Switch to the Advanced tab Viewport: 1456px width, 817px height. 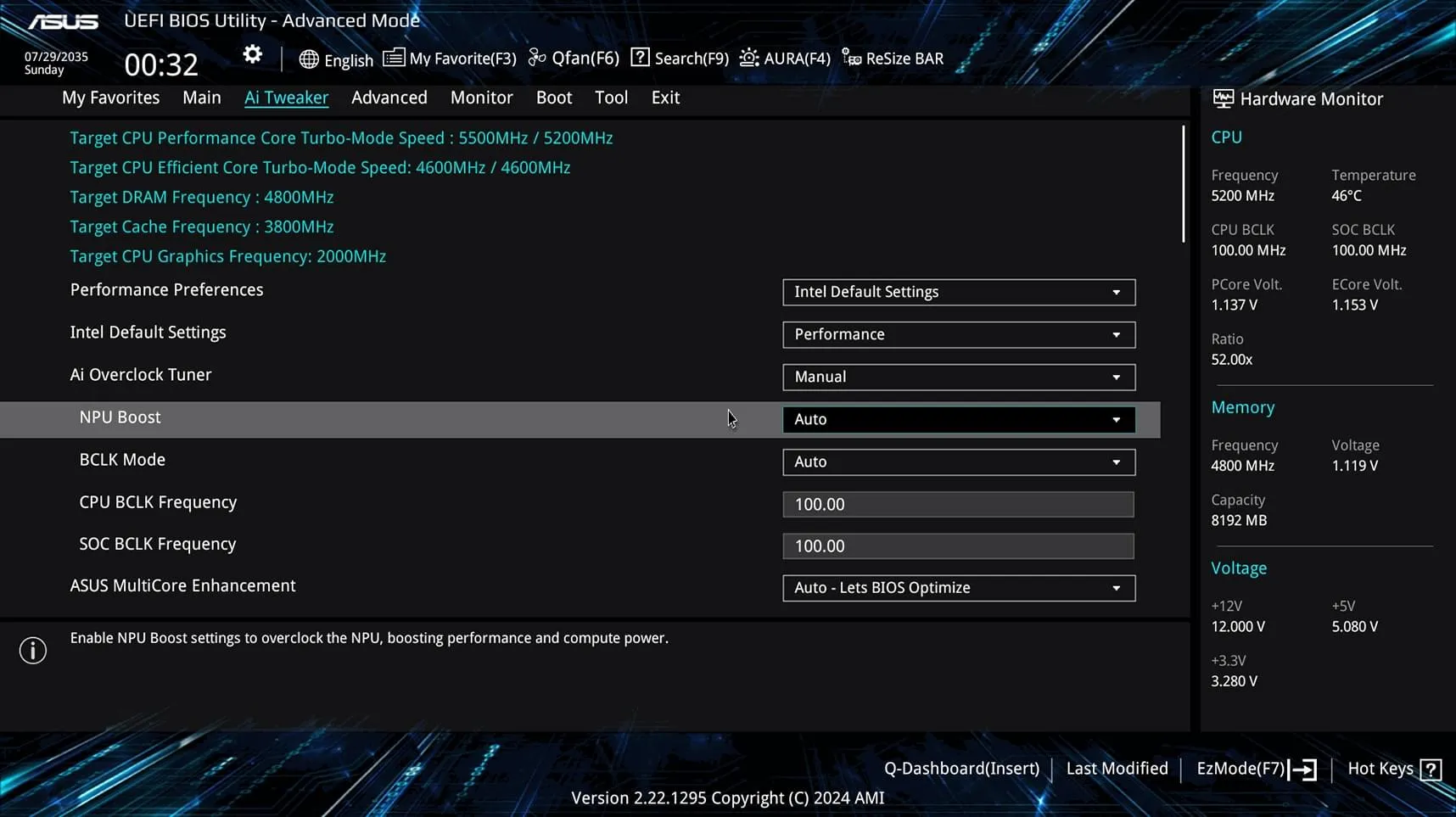click(389, 98)
